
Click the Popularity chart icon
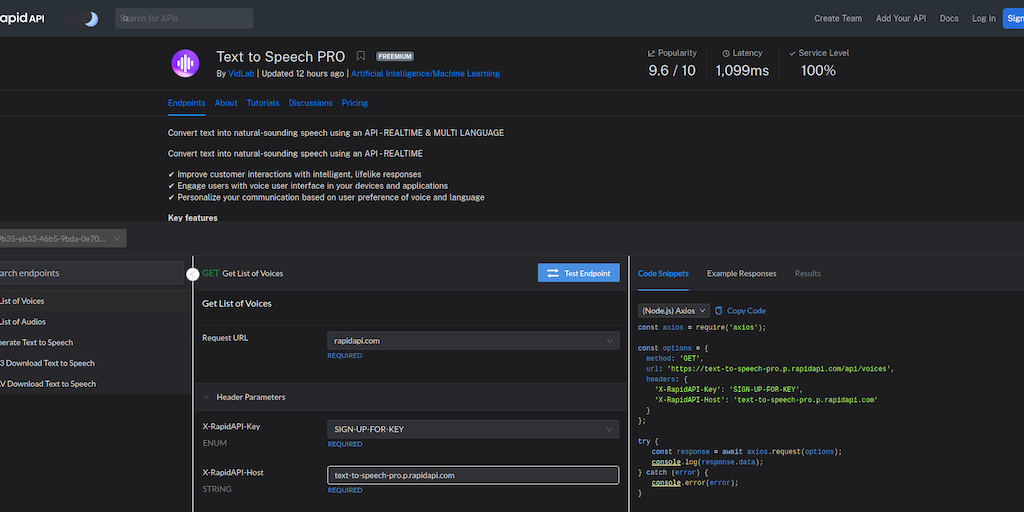pos(652,53)
